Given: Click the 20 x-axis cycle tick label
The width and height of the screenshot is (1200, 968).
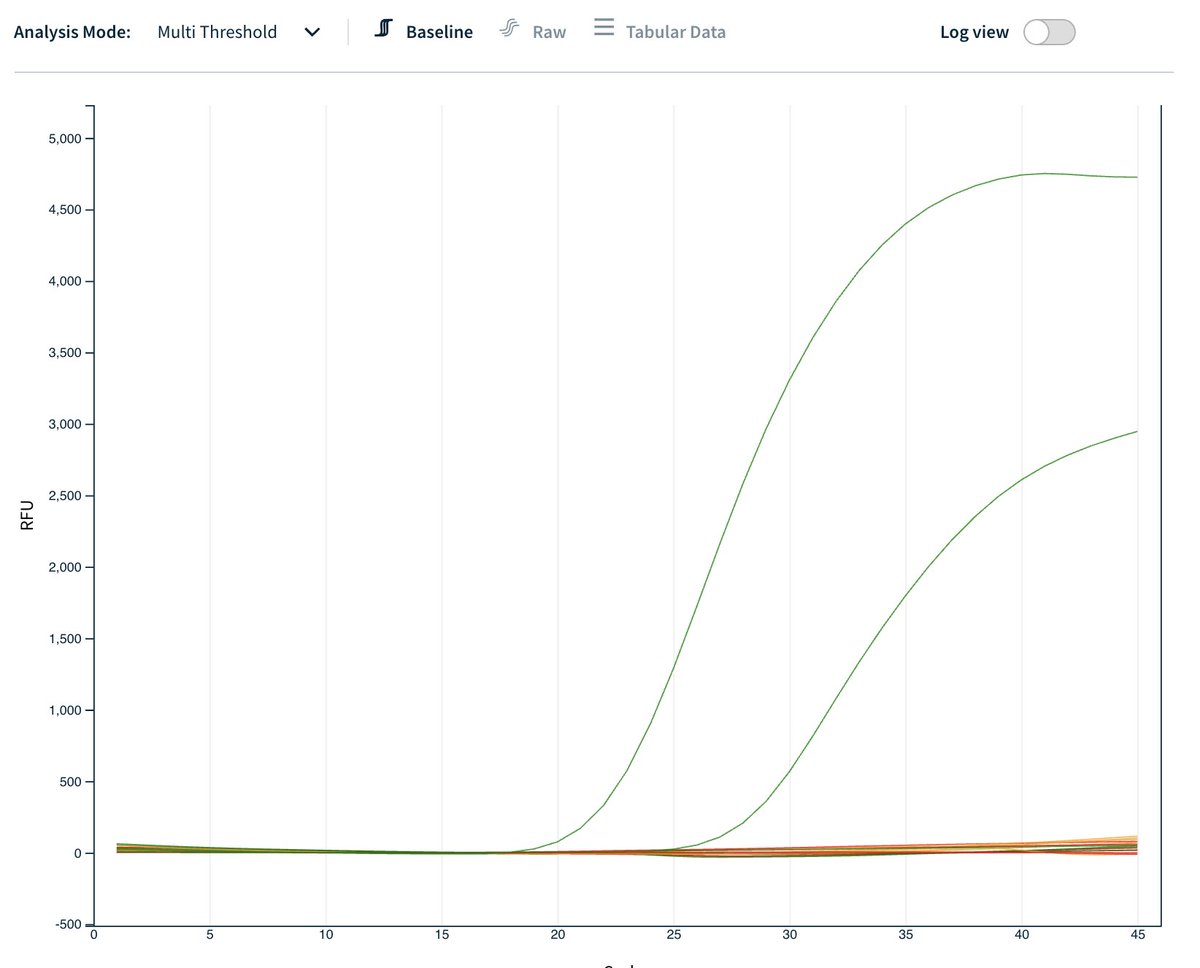Looking at the screenshot, I should coord(557,936).
